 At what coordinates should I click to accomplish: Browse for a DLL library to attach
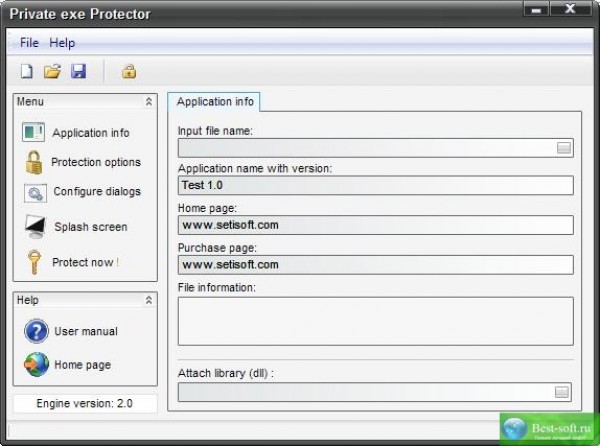pyautogui.click(x=562, y=392)
